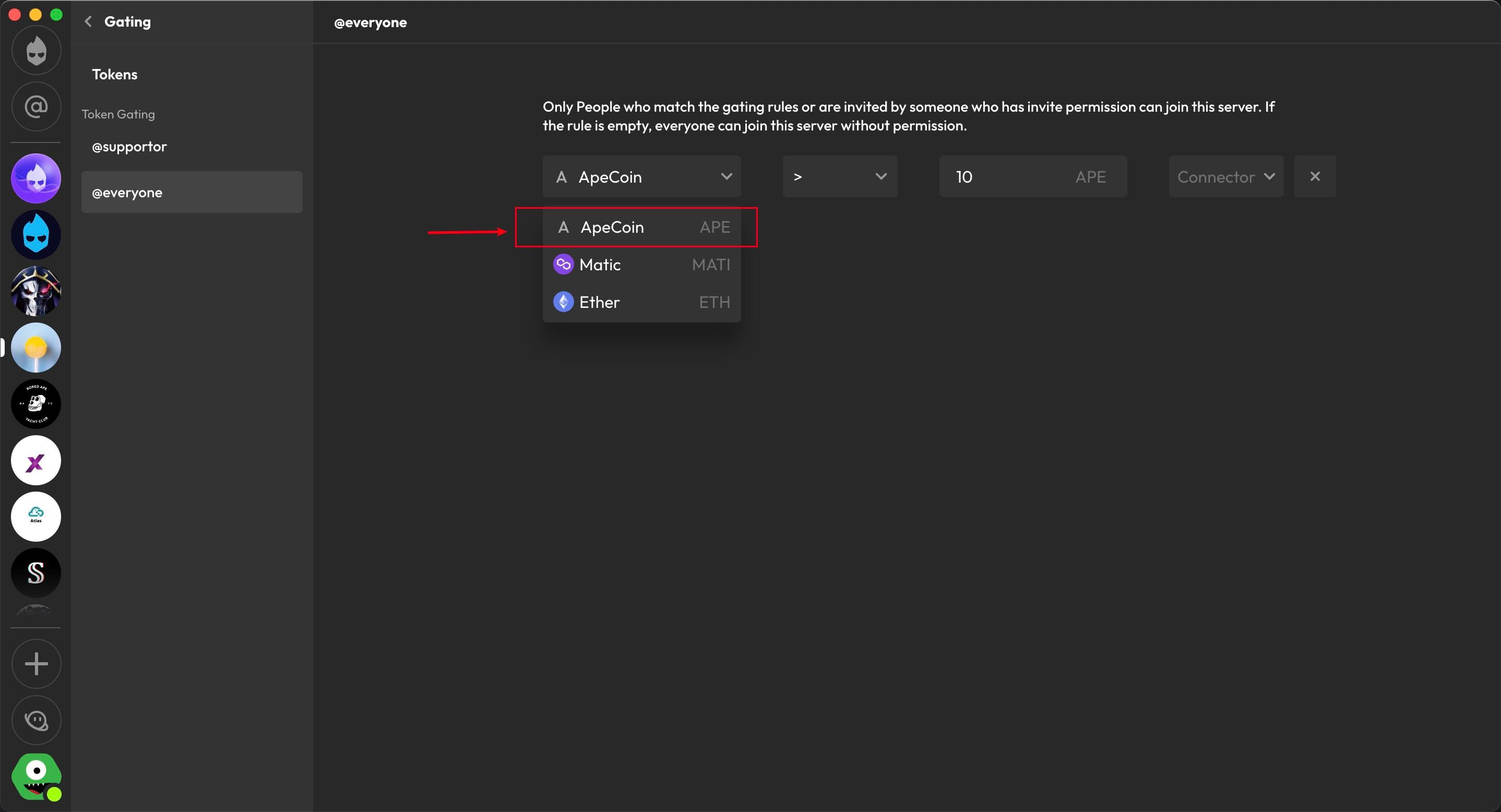Choose ApeCoin APE from the list
Image resolution: width=1501 pixels, height=812 pixels.
tap(641, 227)
